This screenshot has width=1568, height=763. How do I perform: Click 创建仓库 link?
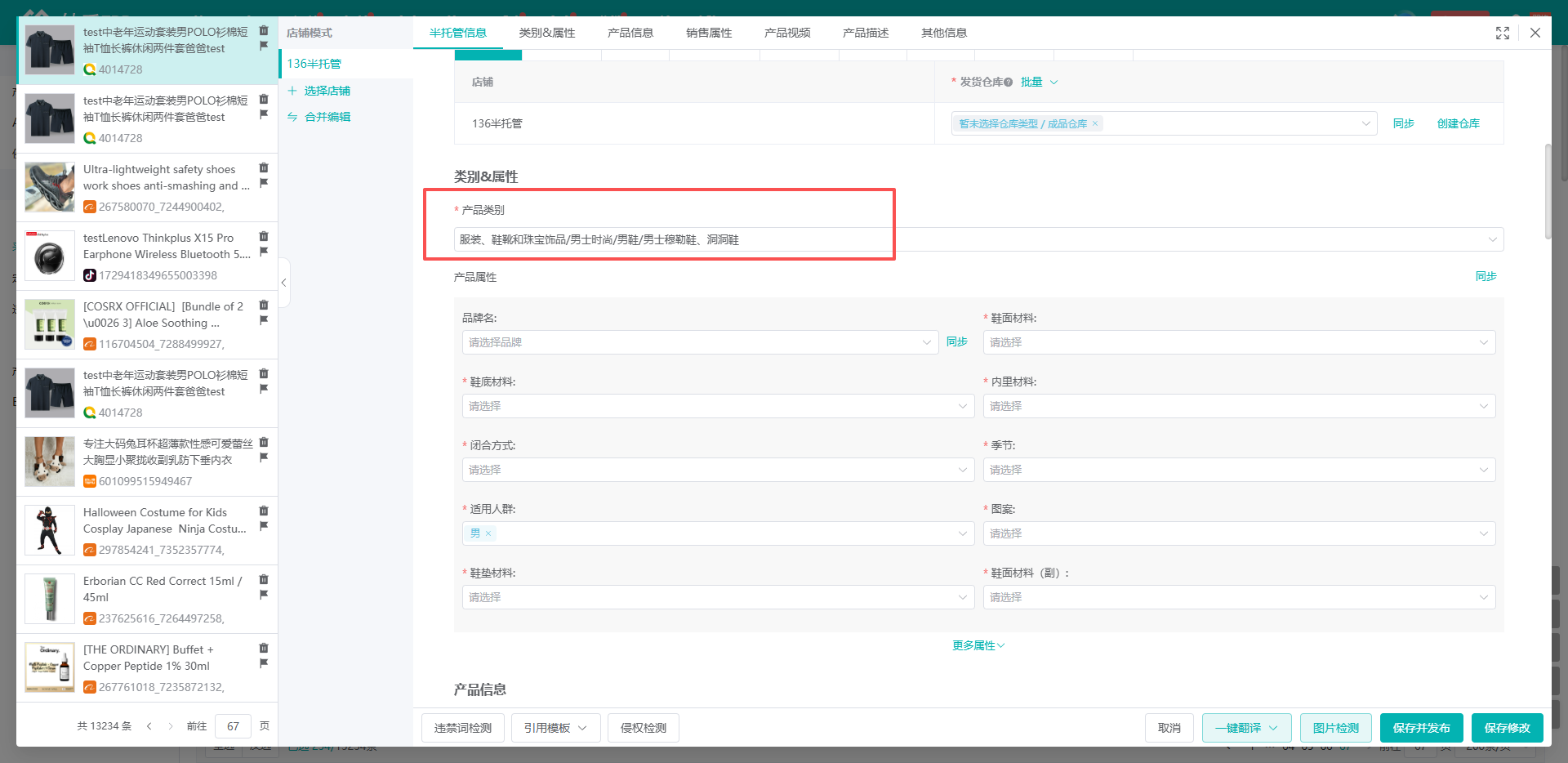click(1458, 123)
